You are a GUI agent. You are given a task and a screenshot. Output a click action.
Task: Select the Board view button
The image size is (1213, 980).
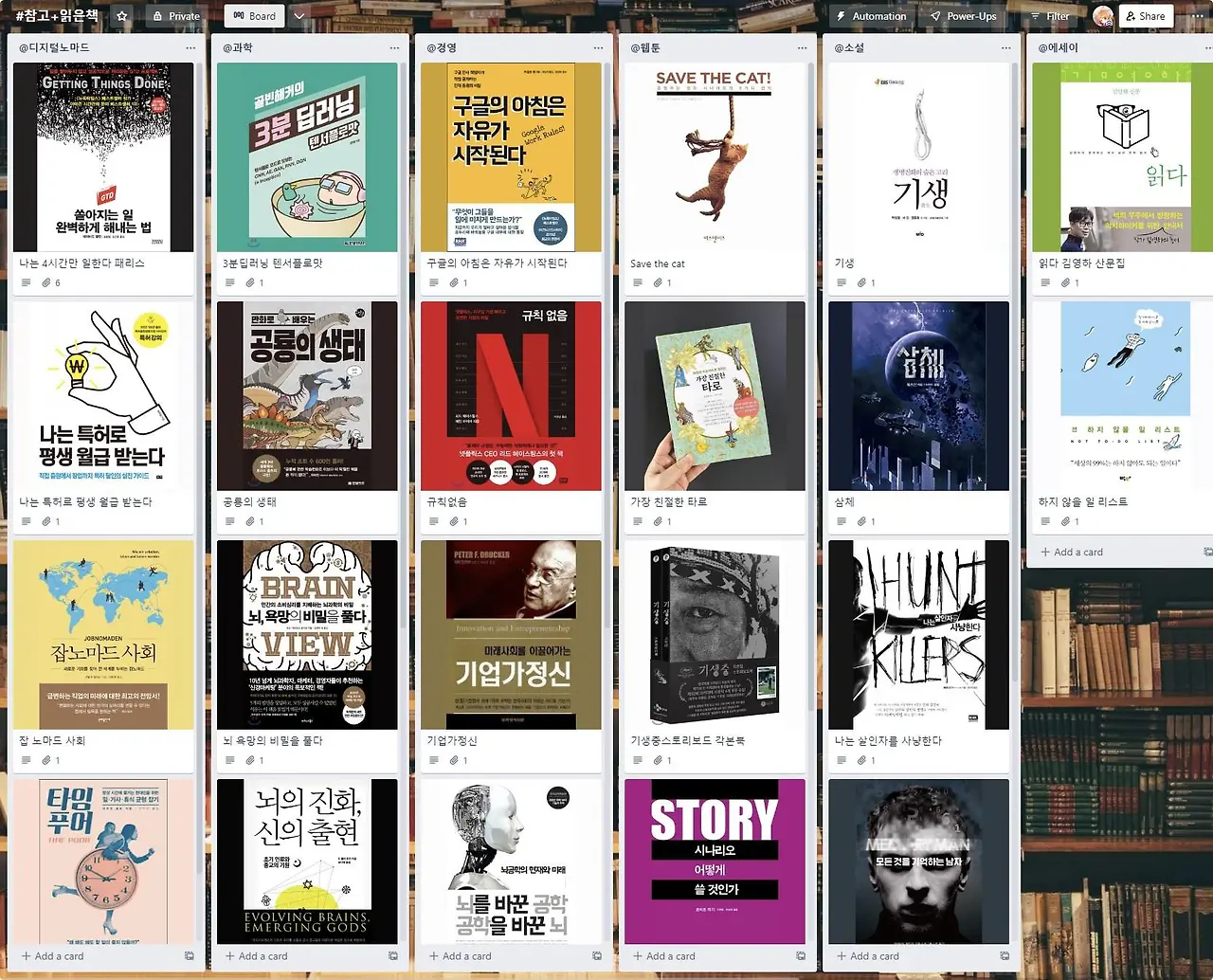pyautogui.click(x=254, y=16)
